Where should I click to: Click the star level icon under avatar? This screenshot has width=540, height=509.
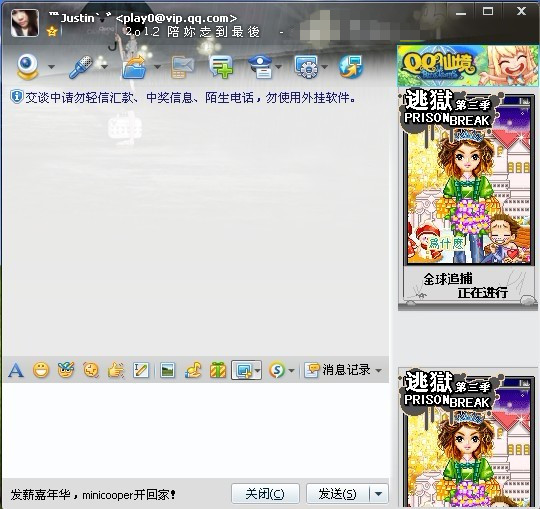pyautogui.click(x=52, y=32)
